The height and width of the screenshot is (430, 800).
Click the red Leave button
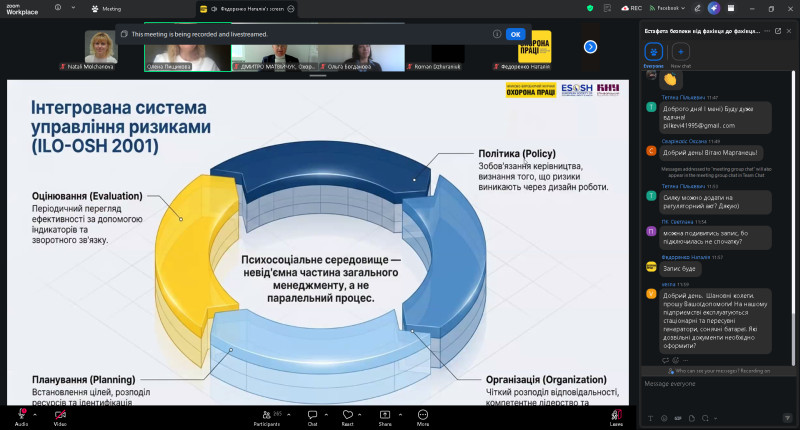pyautogui.click(x=616, y=414)
